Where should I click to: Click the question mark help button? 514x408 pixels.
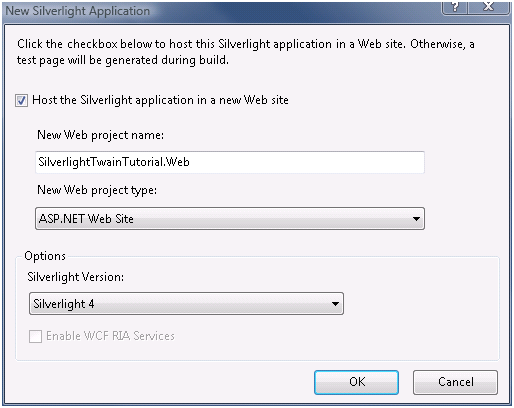point(455,7)
